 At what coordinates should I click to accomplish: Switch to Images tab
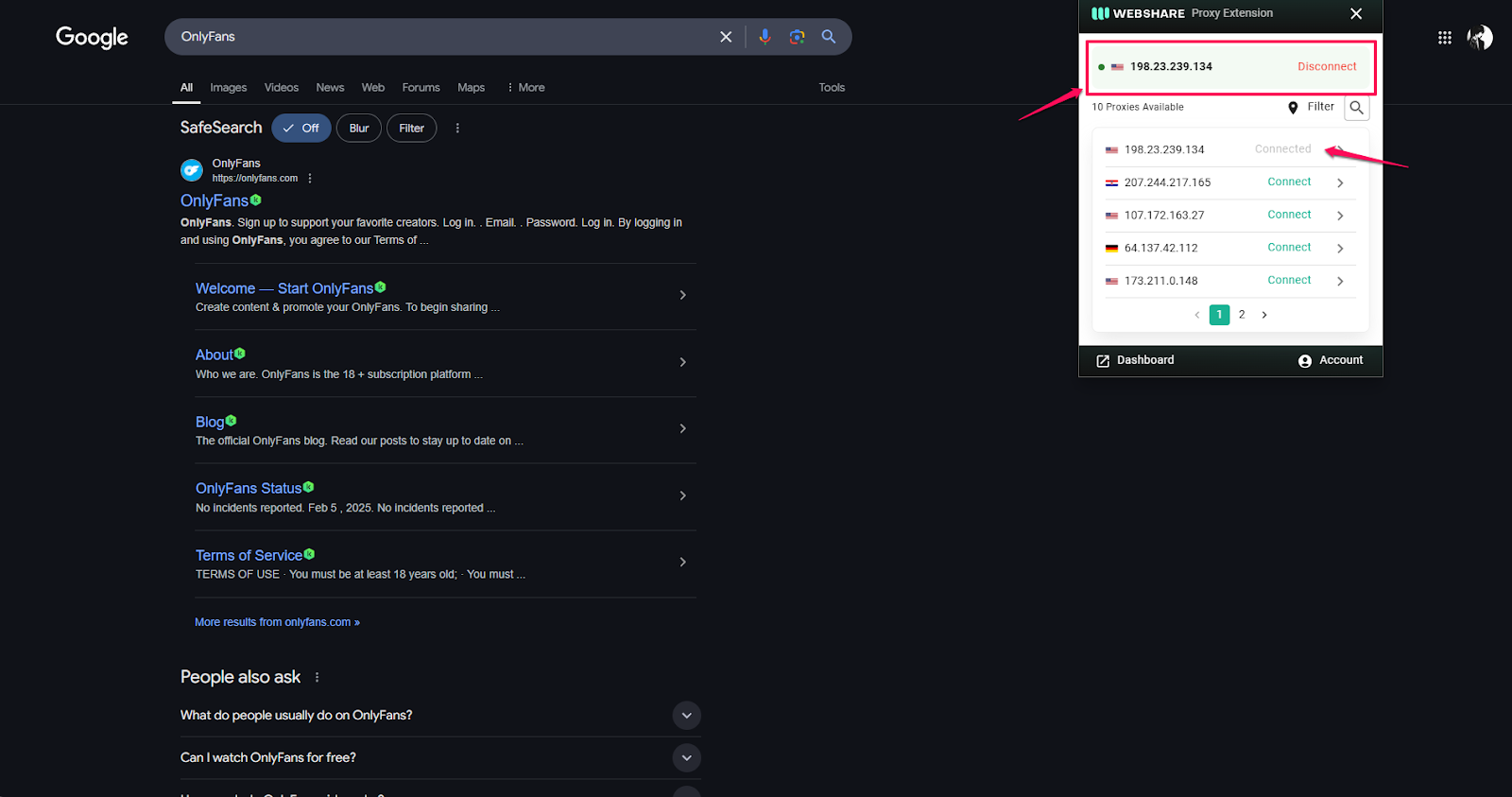click(x=228, y=87)
